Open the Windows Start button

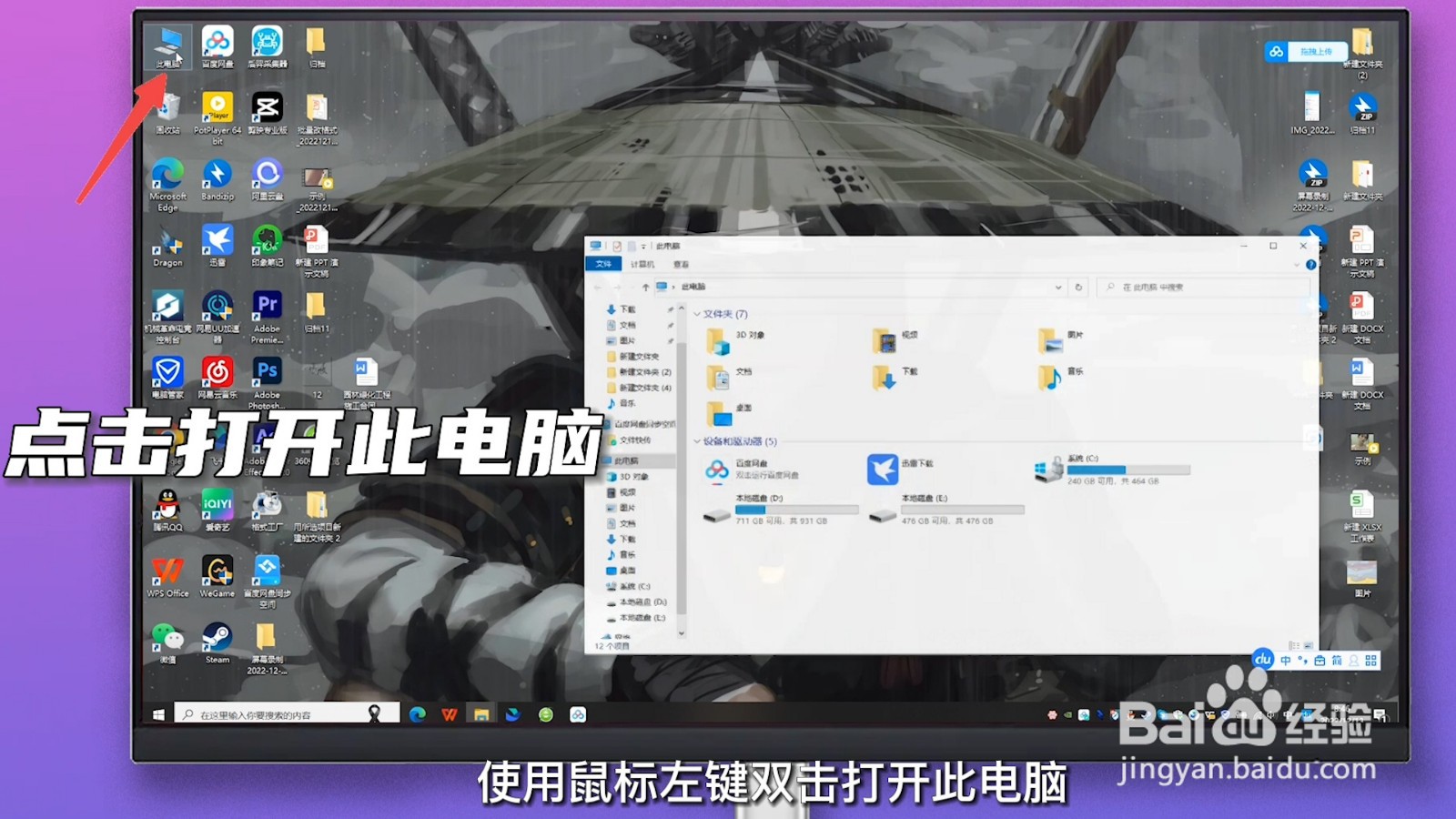(x=158, y=714)
